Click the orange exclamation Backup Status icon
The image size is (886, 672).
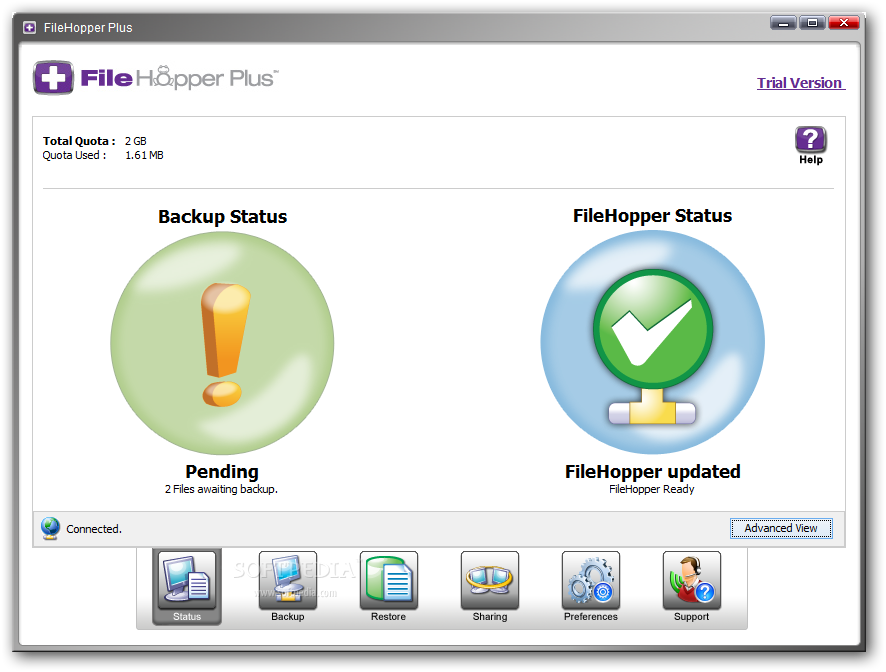223,343
